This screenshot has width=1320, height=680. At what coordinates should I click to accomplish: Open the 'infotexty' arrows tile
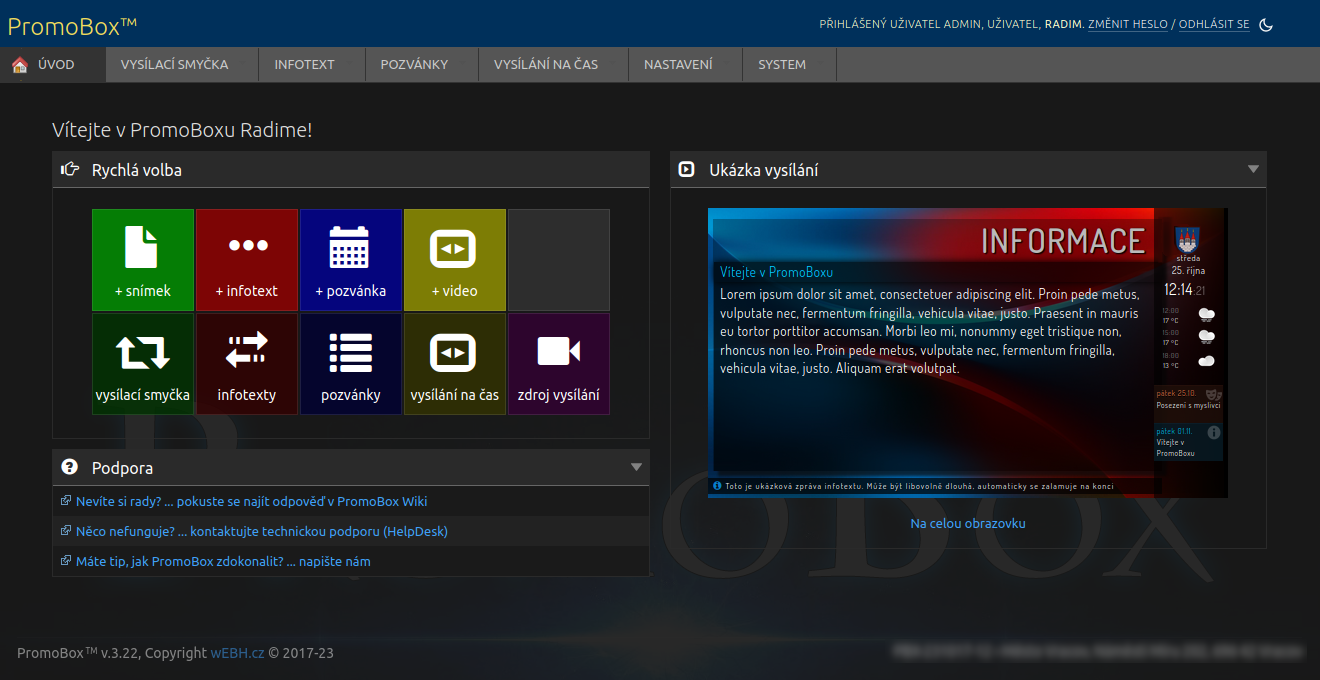pos(247,364)
